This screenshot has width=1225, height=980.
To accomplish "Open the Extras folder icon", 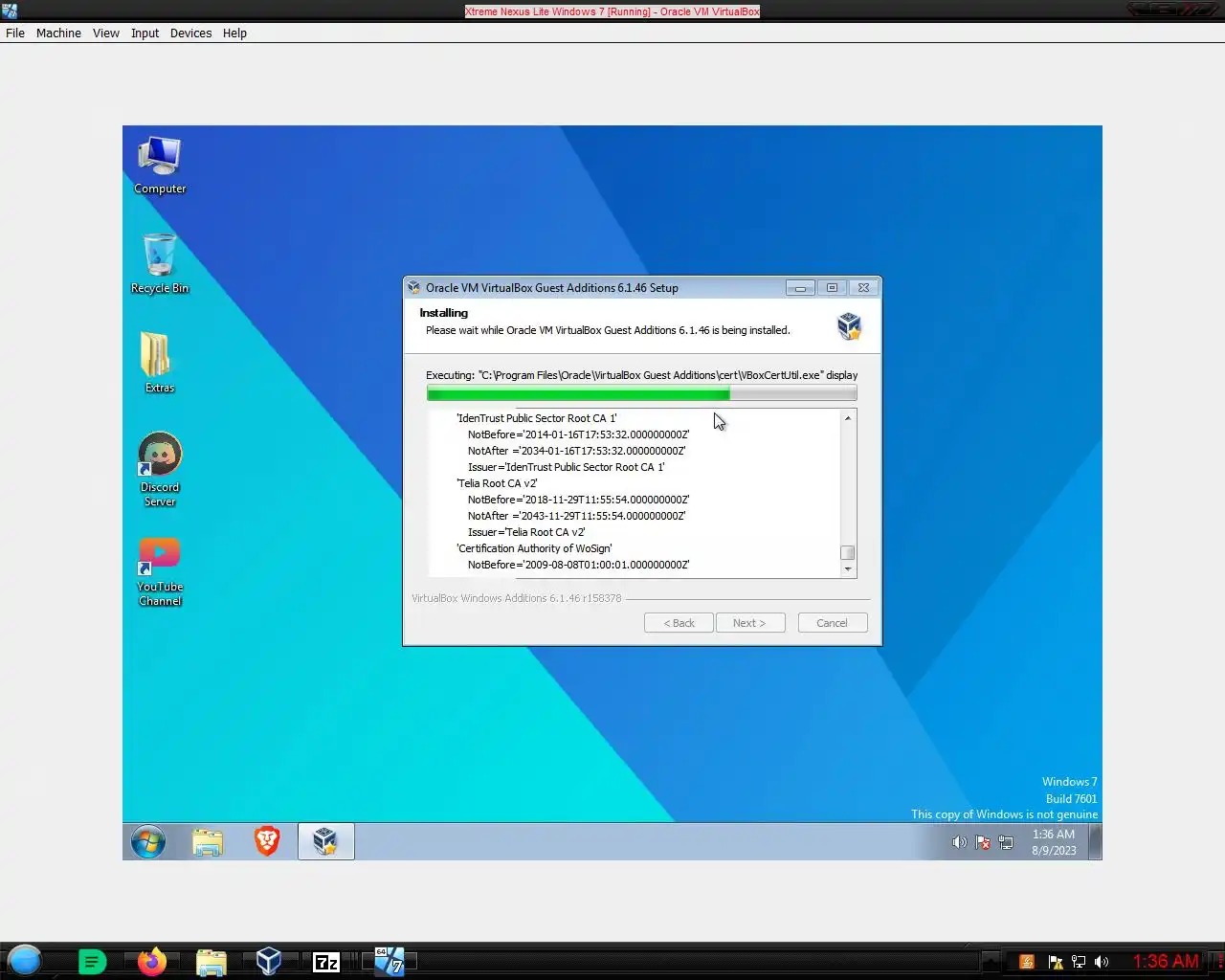I will pos(159,363).
